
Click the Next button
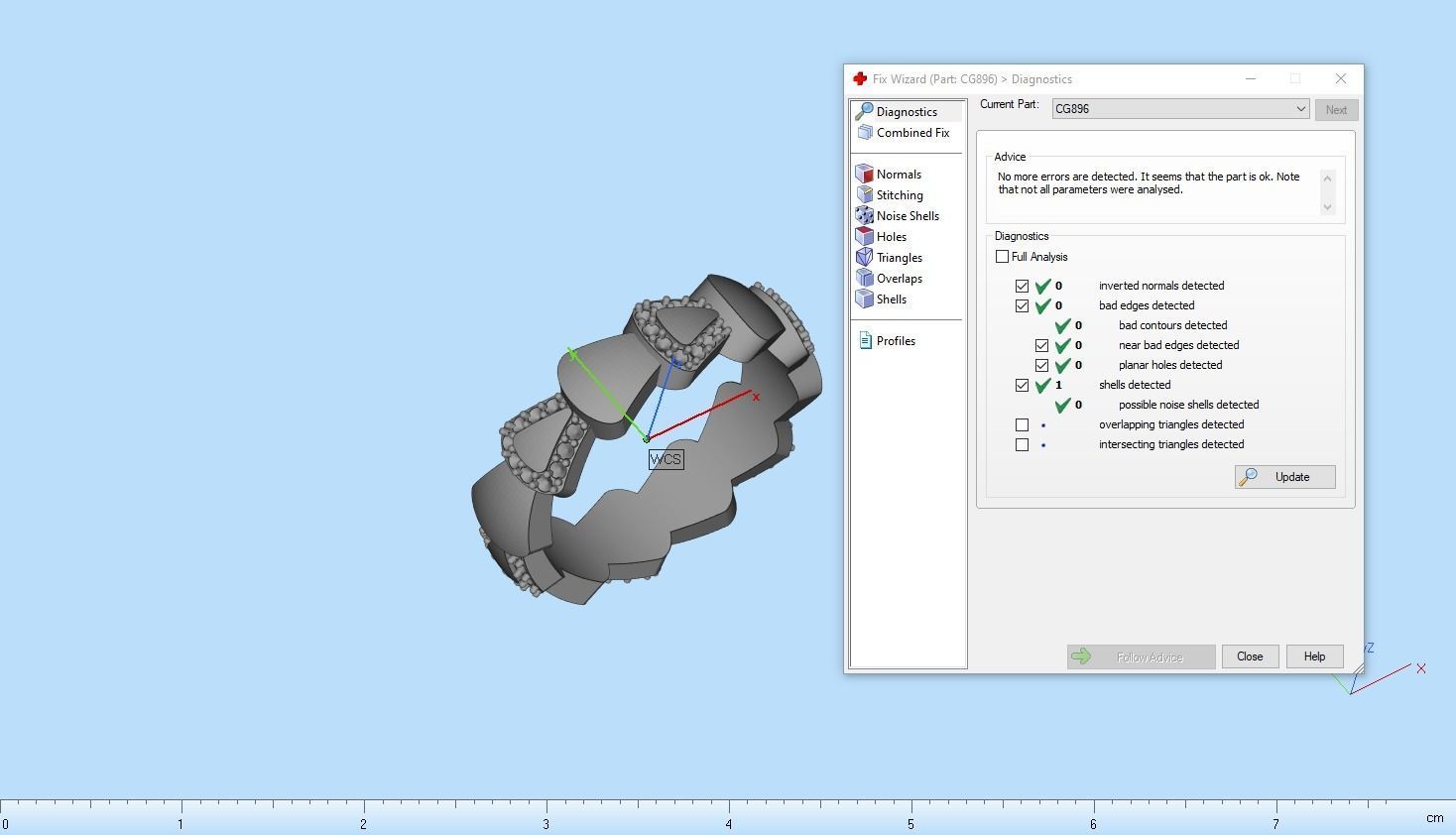pyautogui.click(x=1336, y=110)
